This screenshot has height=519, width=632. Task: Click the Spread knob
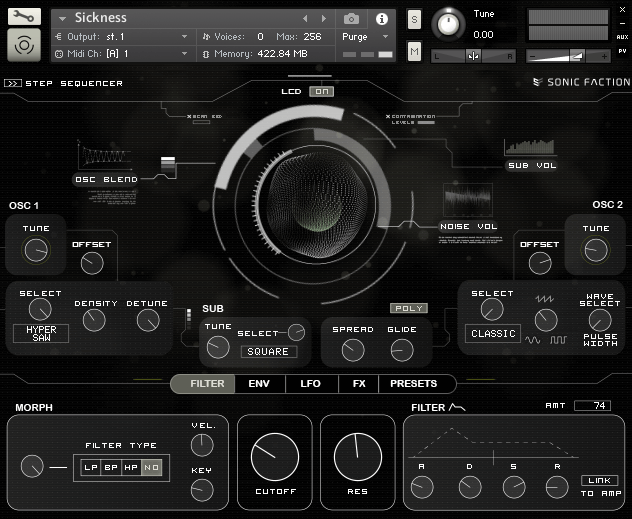point(353,350)
